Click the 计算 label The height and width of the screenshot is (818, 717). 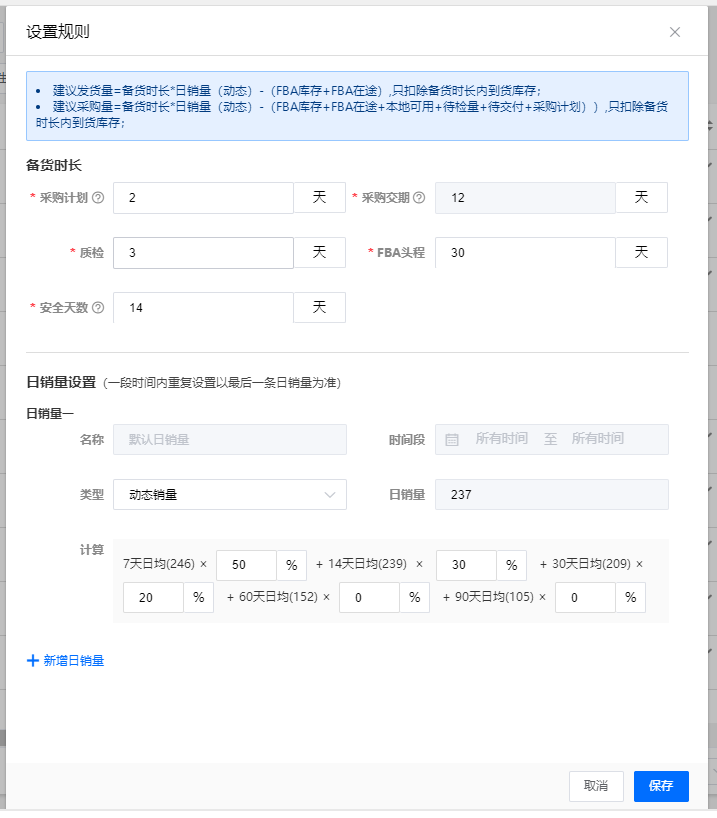click(92, 550)
